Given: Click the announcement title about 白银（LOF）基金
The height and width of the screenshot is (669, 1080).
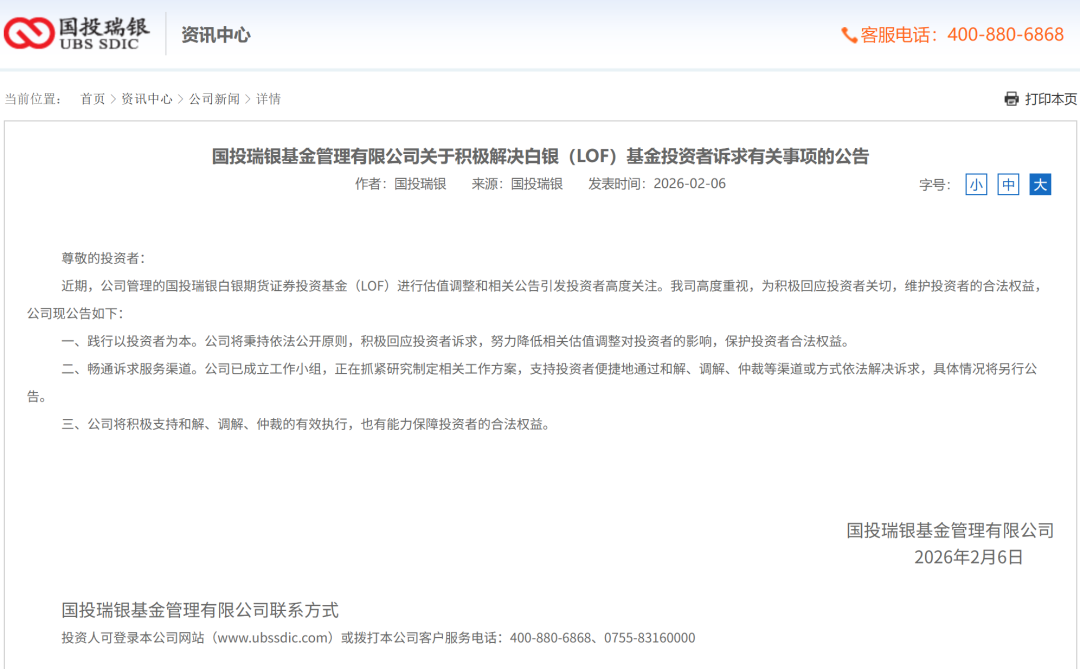Looking at the screenshot, I should click(540, 156).
